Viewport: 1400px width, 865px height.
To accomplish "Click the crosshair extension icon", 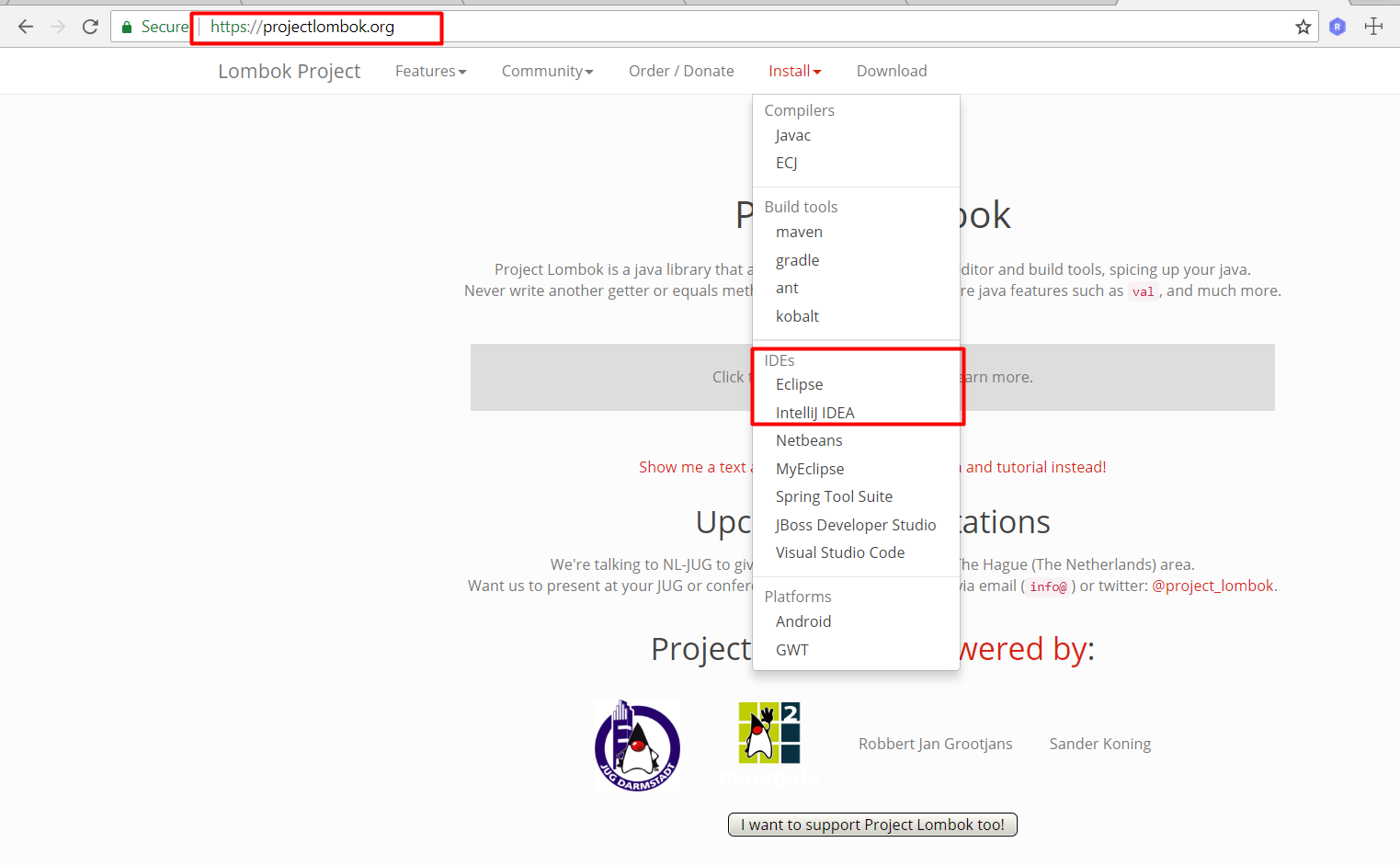I will coord(1373,27).
